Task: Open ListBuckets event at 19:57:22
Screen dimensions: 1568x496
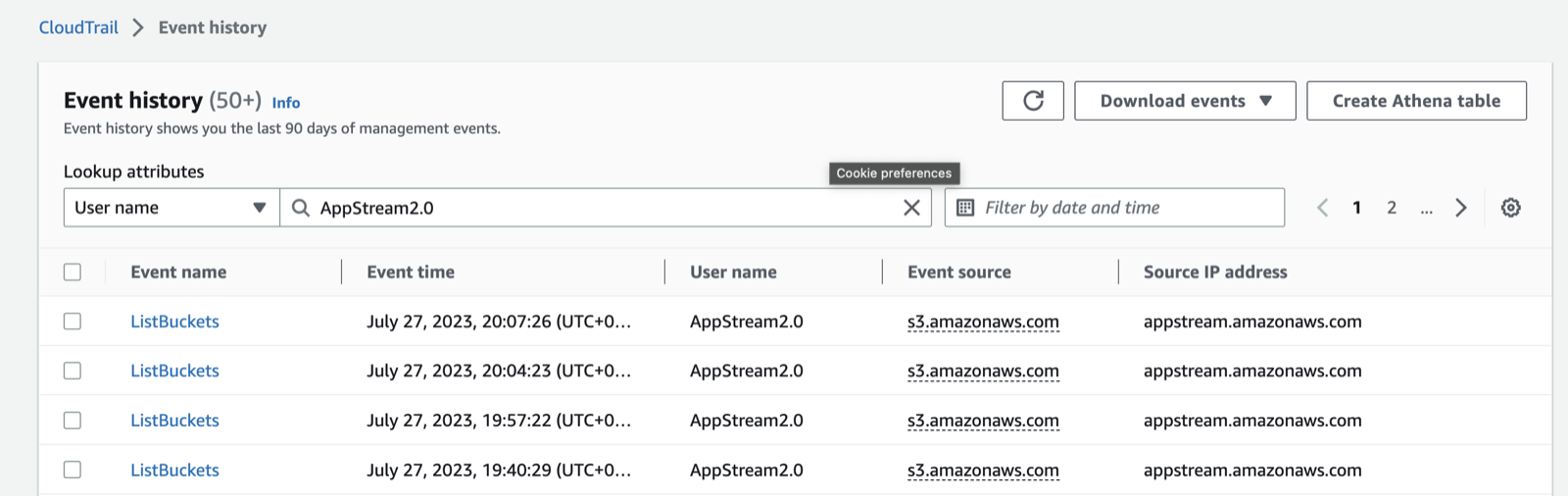Action: 174,421
